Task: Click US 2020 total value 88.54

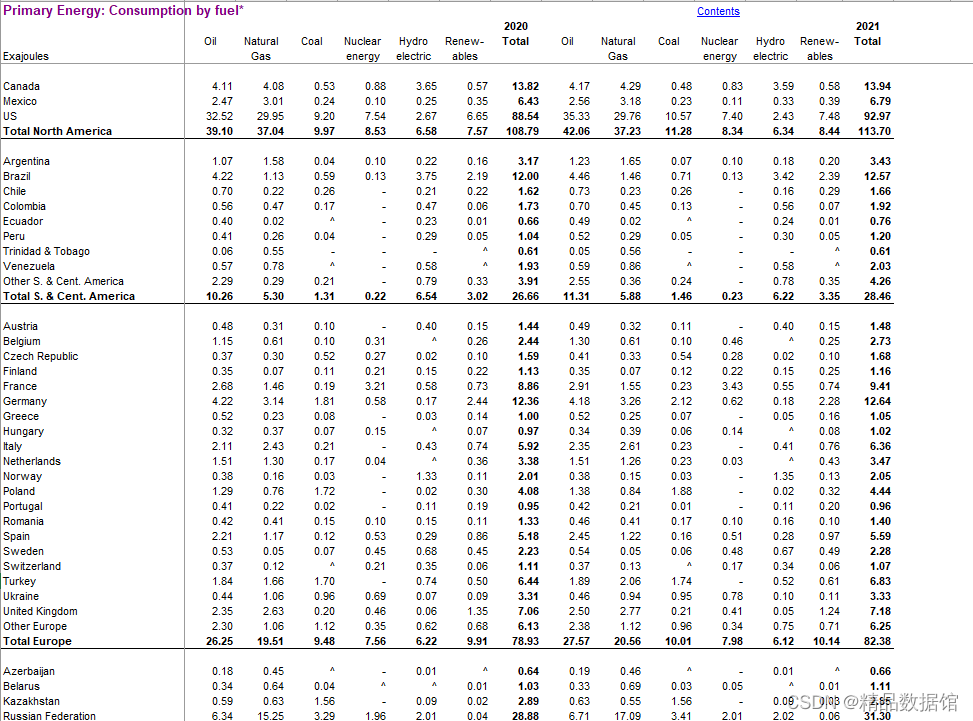Action: tap(526, 116)
